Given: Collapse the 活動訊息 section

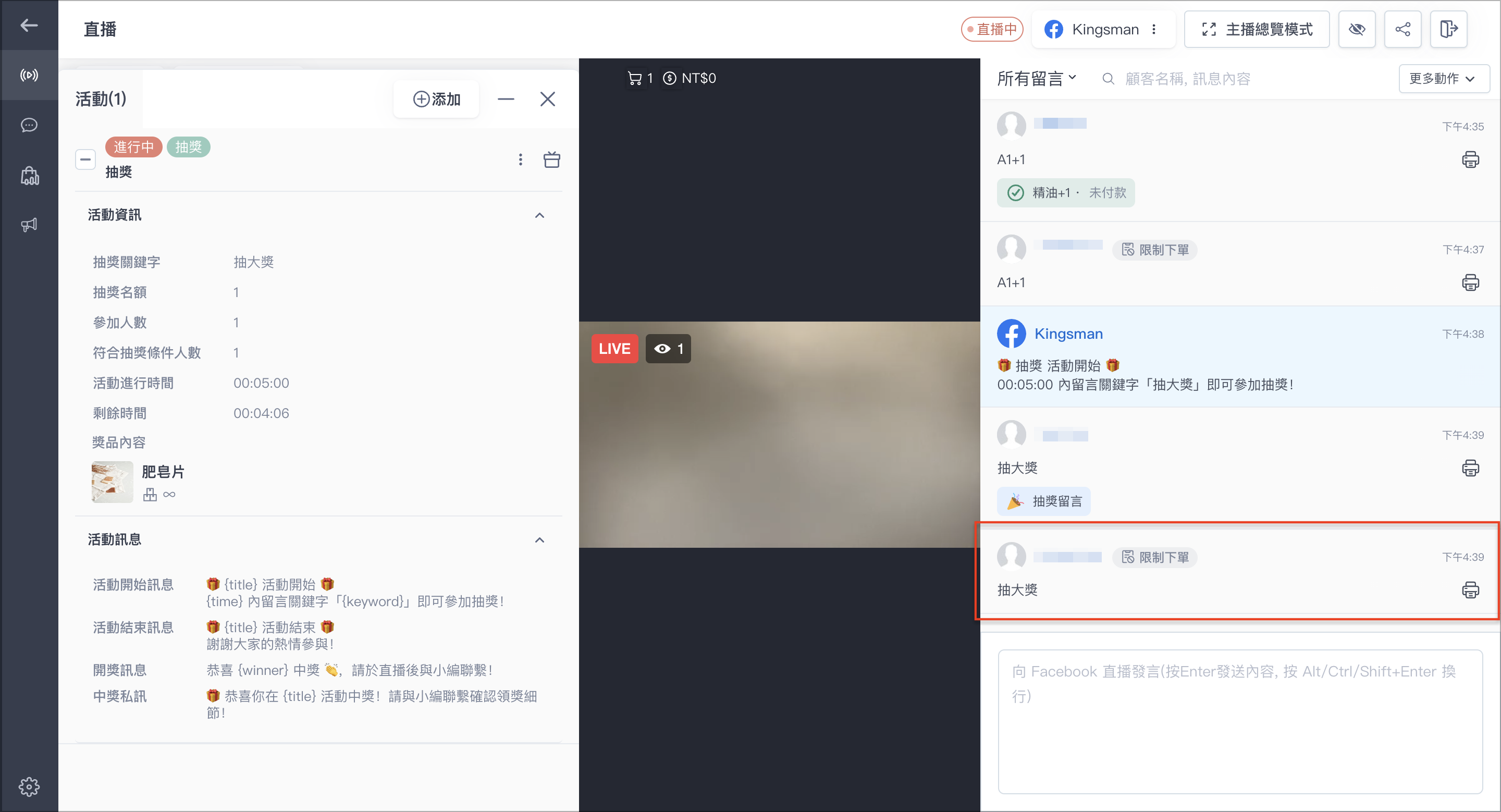Looking at the screenshot, I should tap(539, 539).
